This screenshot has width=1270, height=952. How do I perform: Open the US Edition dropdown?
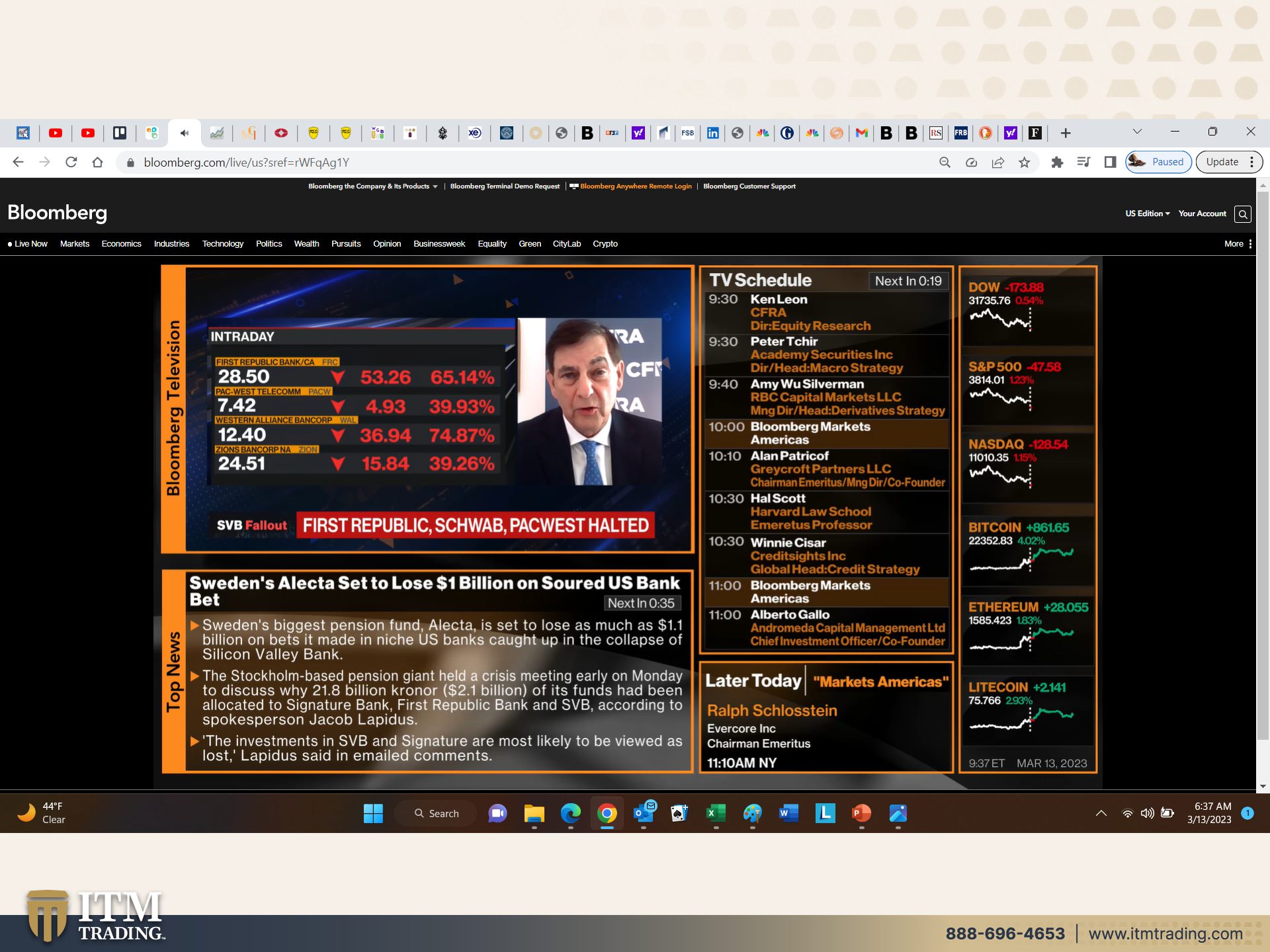pyautogui.click(x=1148, y=214)
